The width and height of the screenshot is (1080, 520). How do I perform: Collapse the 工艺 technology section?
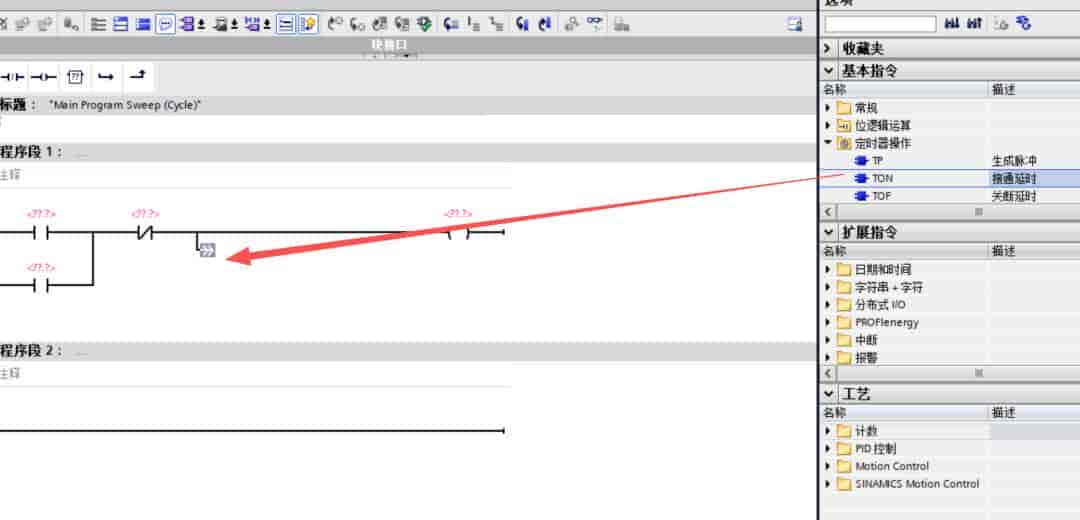[x=828, y=394]
